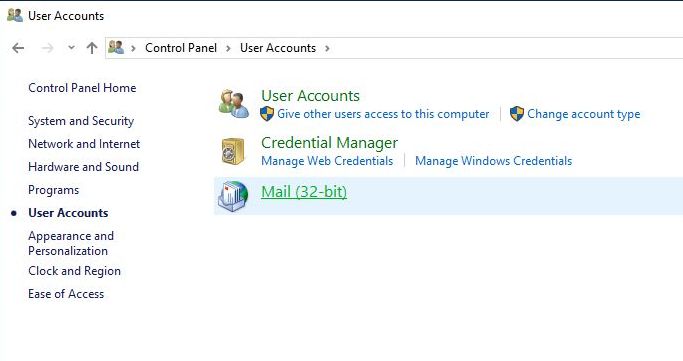The height and width of the screenshot is (361, 683).
Task: Click the User Accounts icon in address bar
Action: pos(116,47)
